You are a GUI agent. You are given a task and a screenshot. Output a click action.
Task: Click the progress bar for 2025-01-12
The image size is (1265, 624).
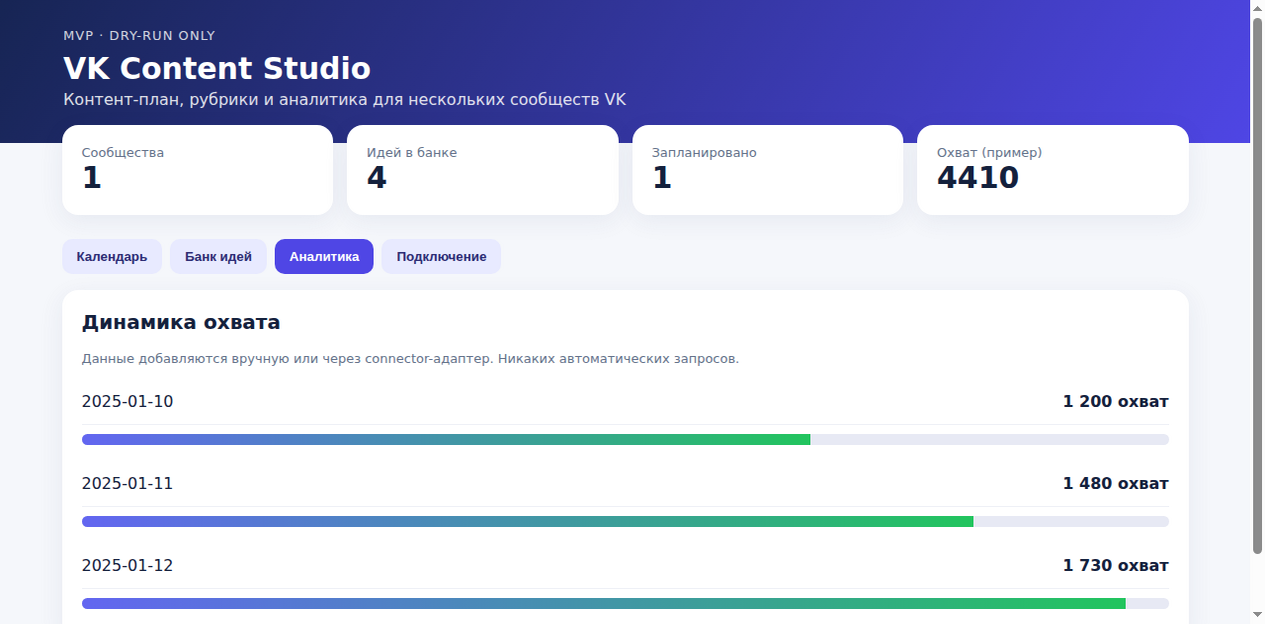click(x=625, y=603)
